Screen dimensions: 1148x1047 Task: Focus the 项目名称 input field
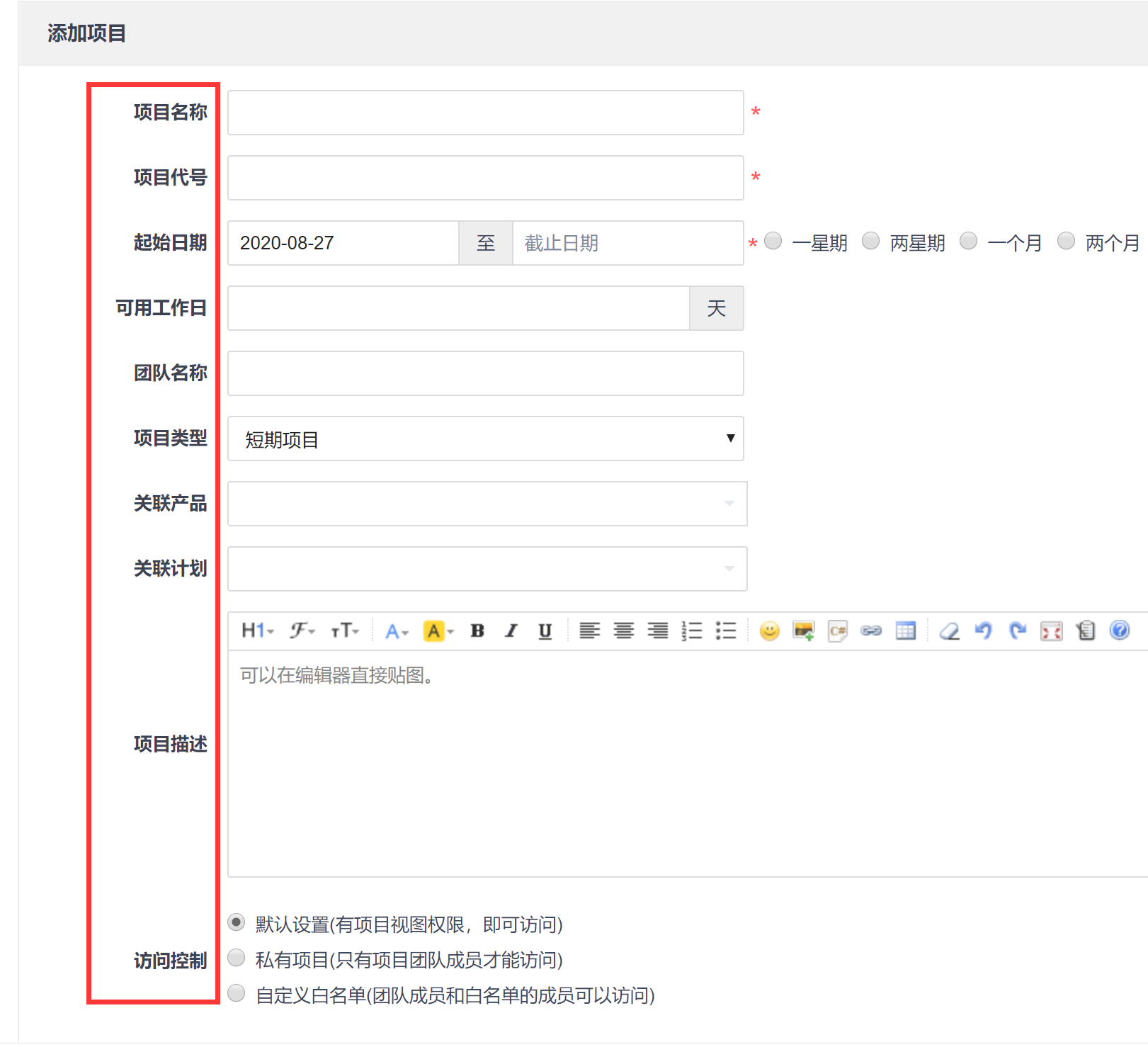click(486, 113)
